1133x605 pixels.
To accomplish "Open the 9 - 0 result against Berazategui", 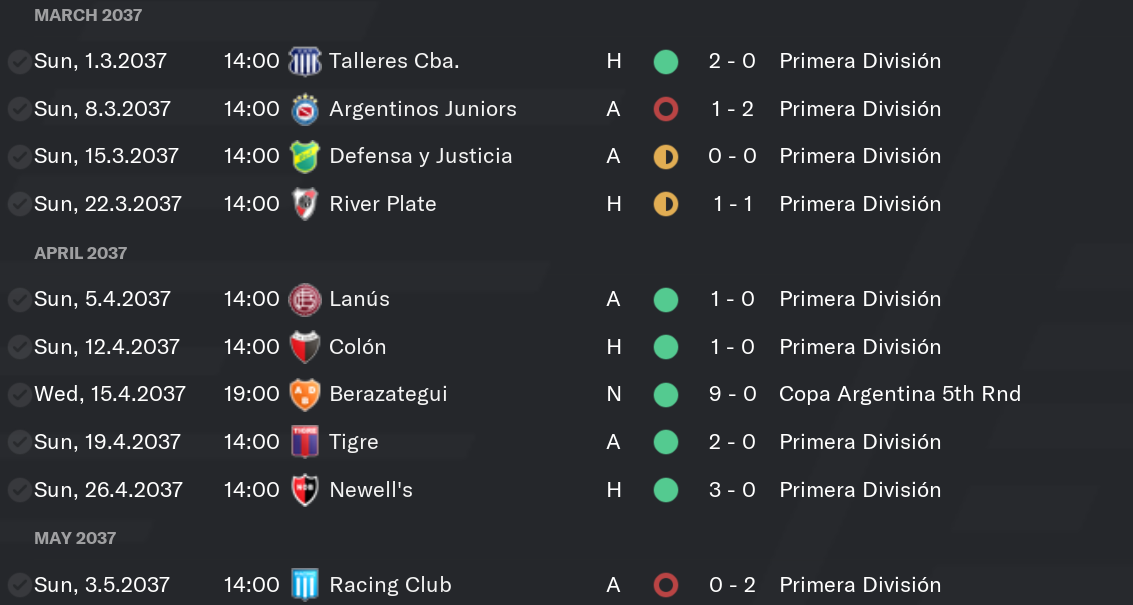I will coord(732,394).
